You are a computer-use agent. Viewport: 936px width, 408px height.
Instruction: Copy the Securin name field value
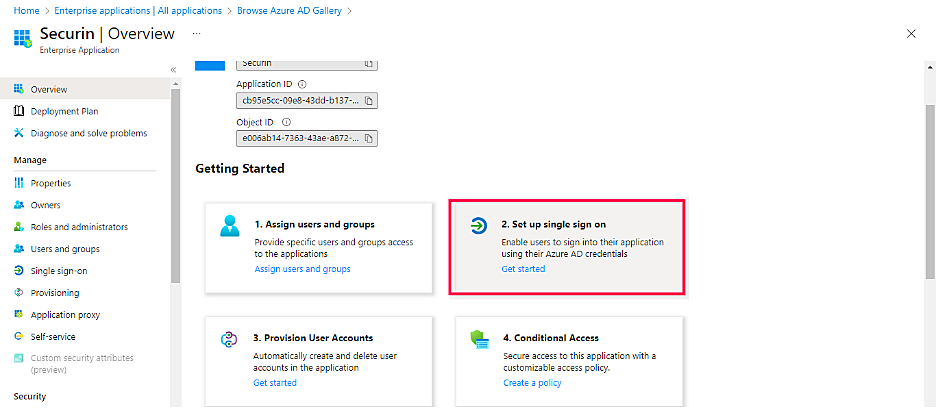(369, 63)
